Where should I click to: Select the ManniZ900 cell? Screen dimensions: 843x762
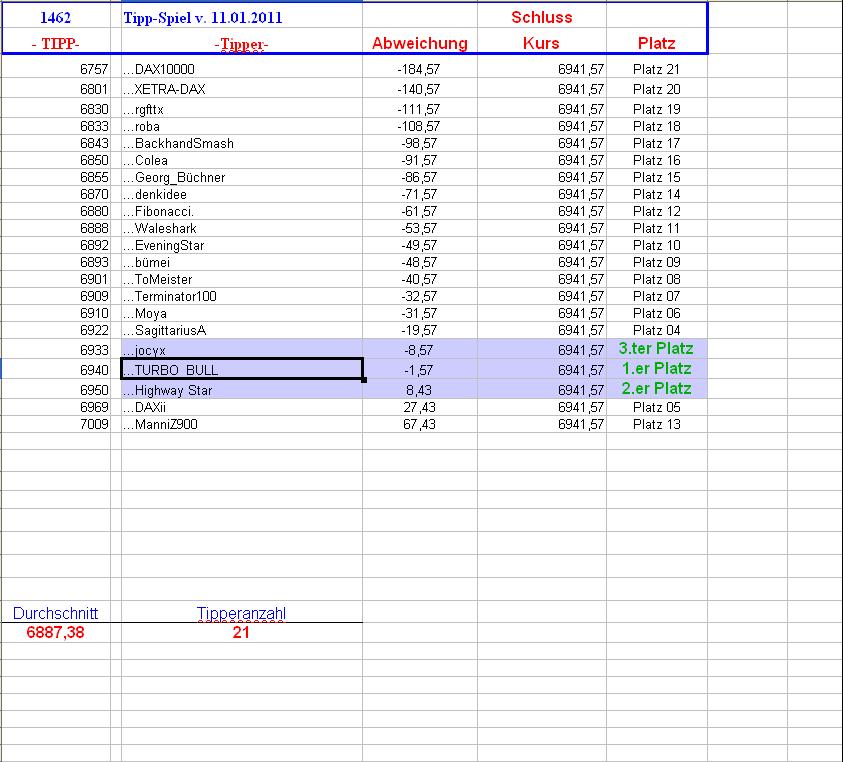[242, 424]
